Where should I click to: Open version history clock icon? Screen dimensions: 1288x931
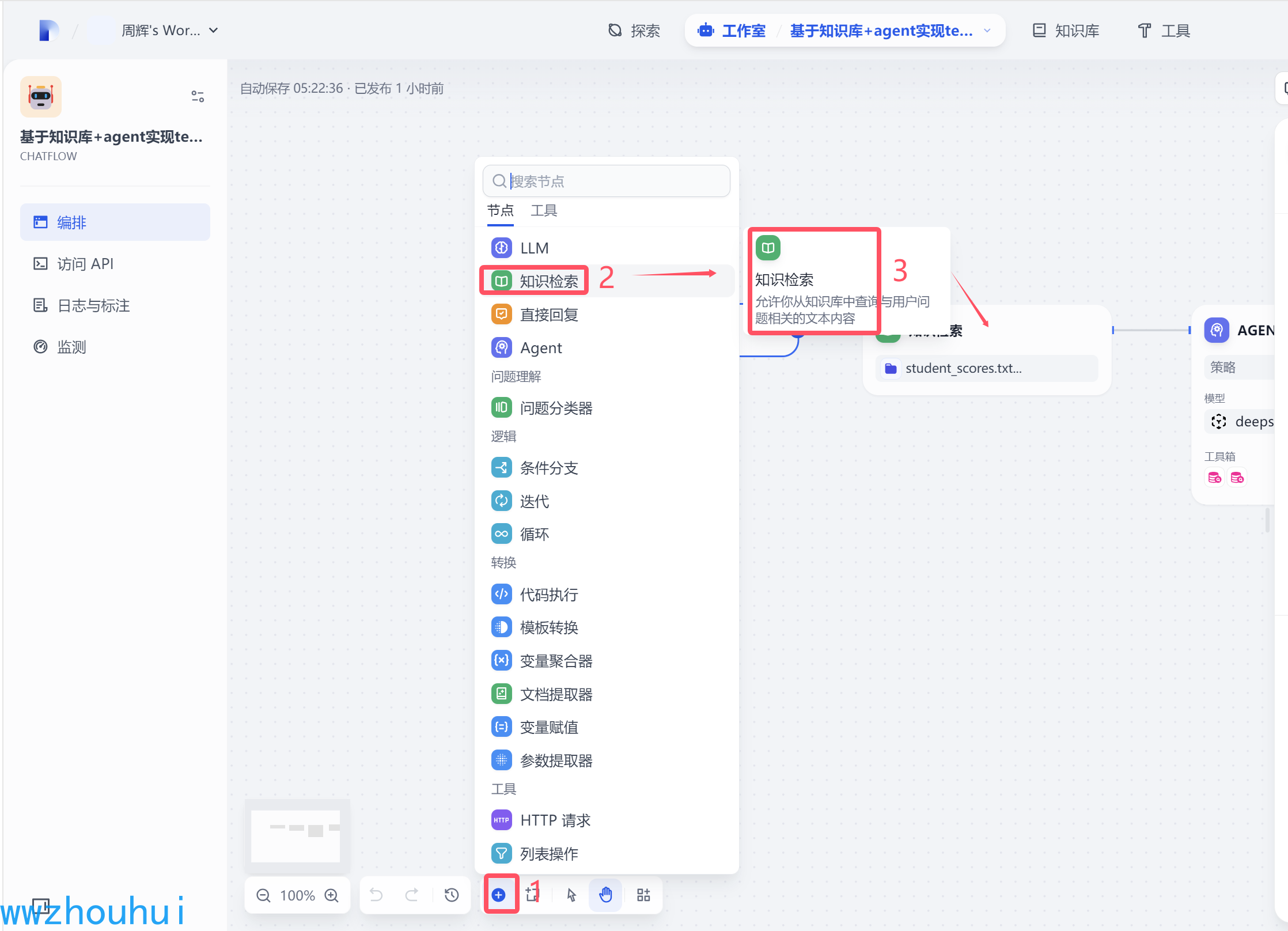(452, 895)
